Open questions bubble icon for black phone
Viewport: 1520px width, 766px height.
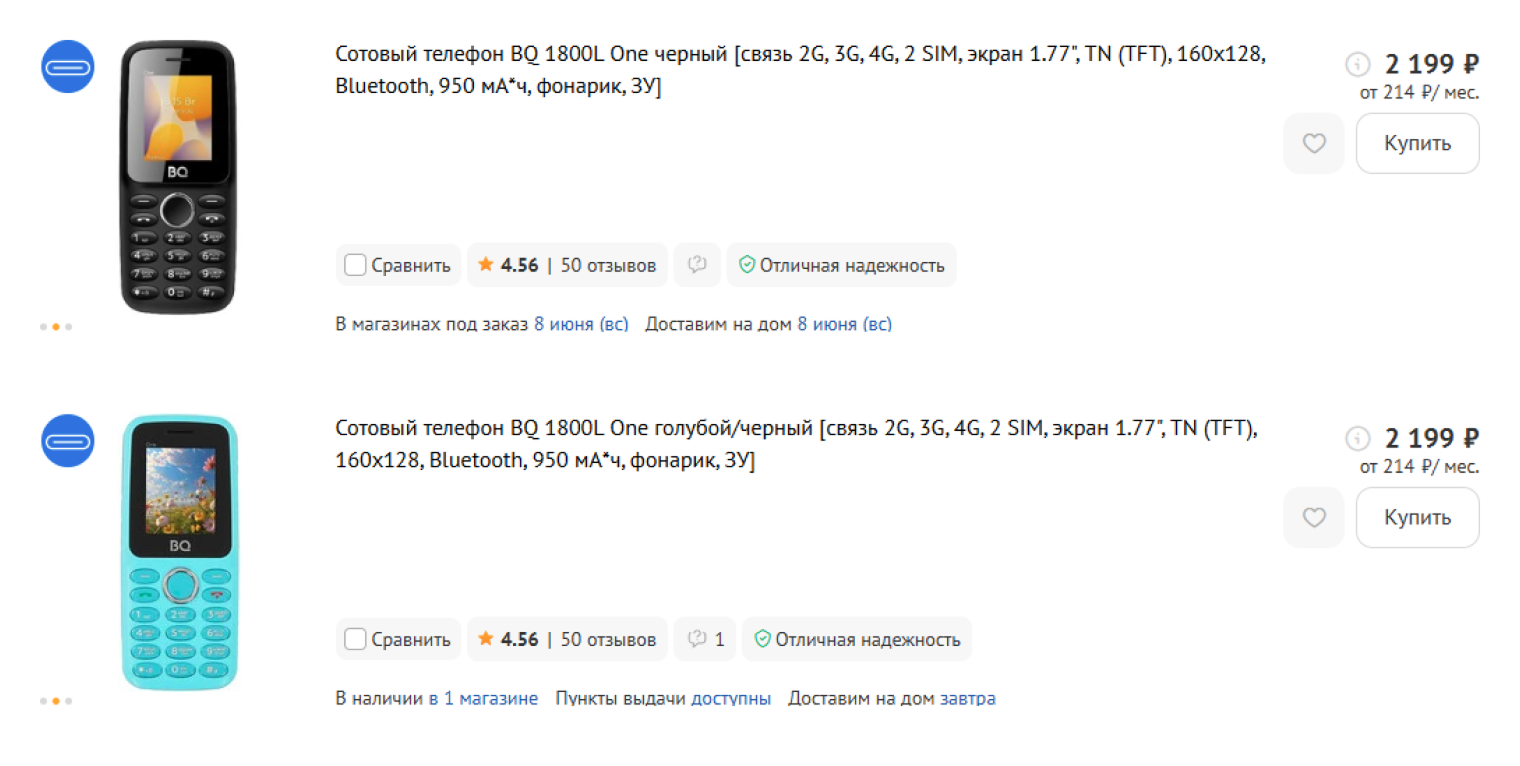(x=697, y=265)
